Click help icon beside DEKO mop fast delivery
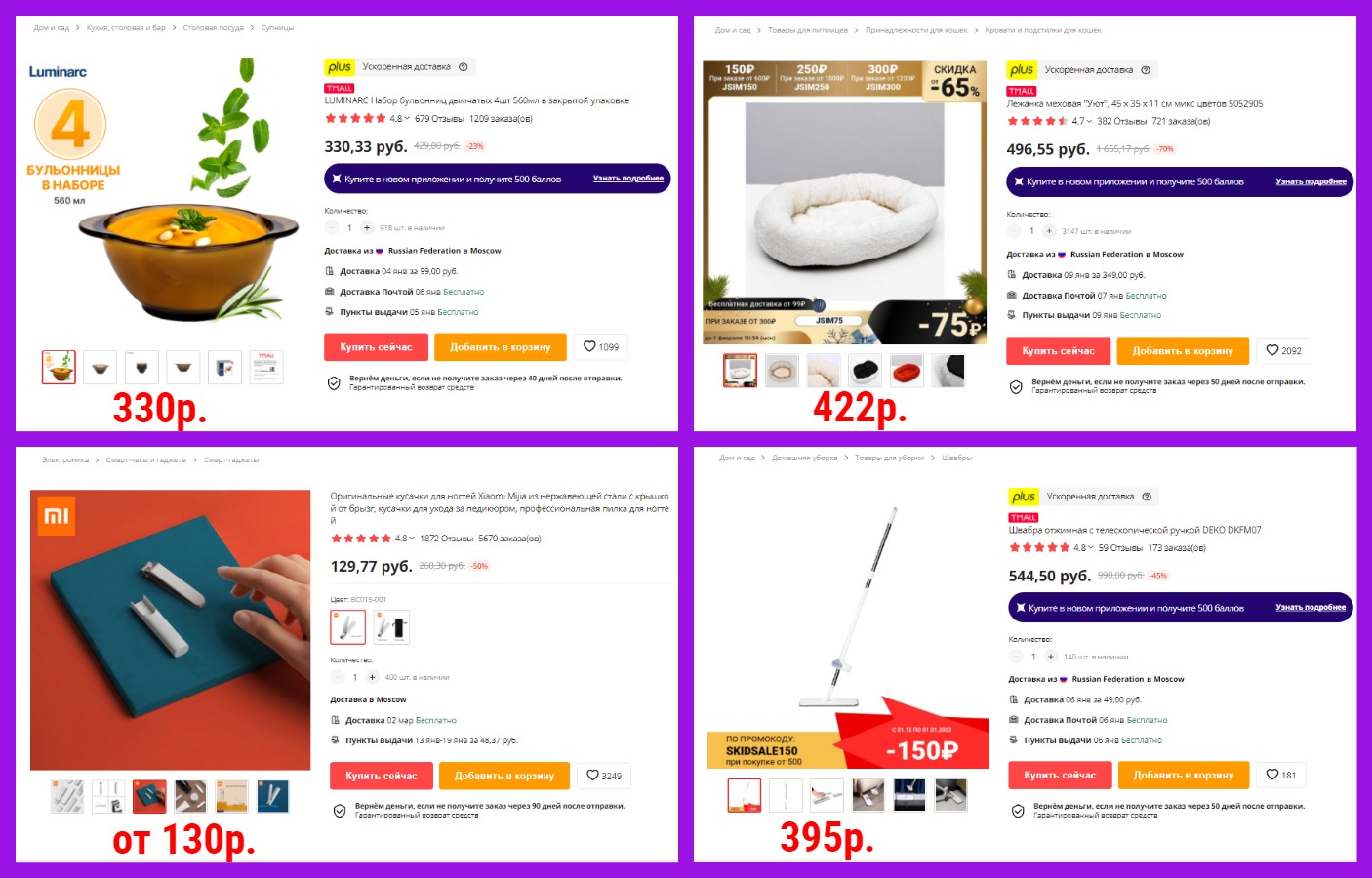 click(1147, 497)
